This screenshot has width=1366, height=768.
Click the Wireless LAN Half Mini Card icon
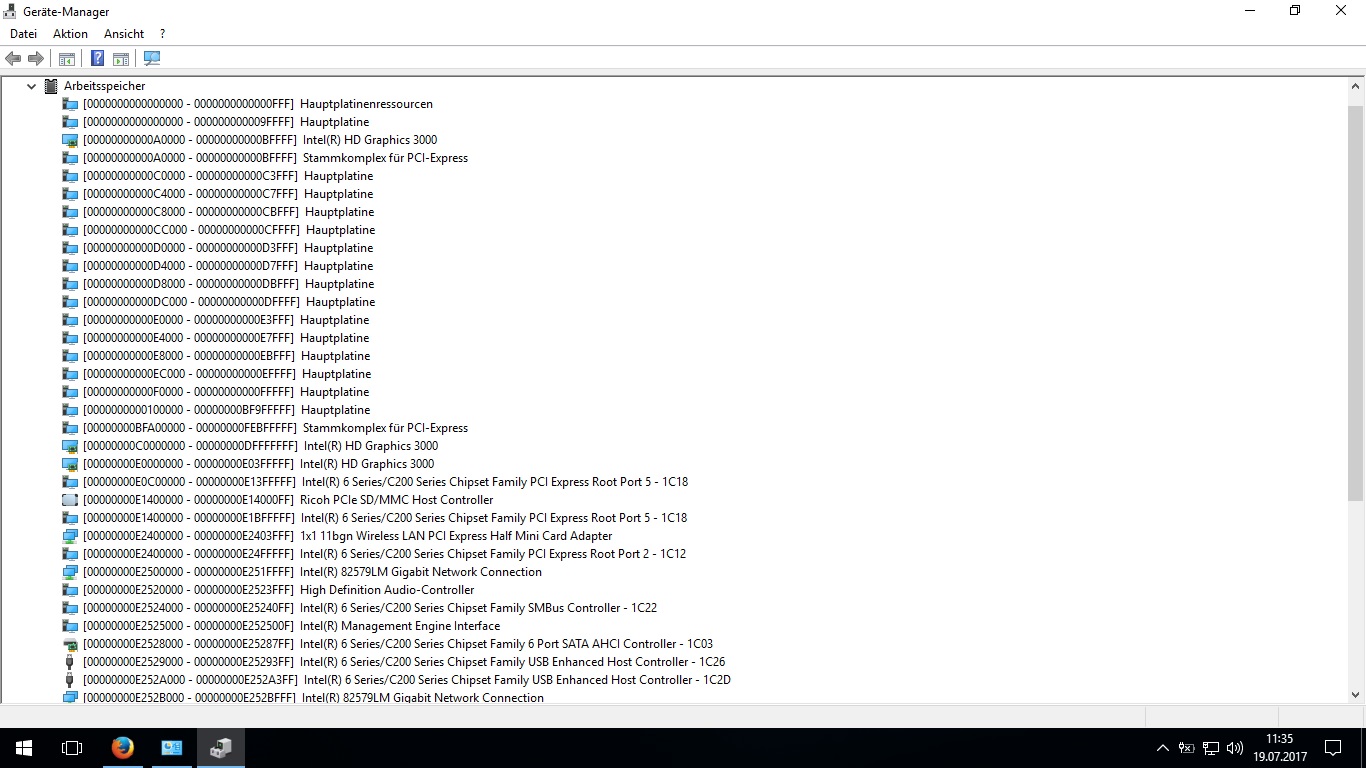click(70, 536)
